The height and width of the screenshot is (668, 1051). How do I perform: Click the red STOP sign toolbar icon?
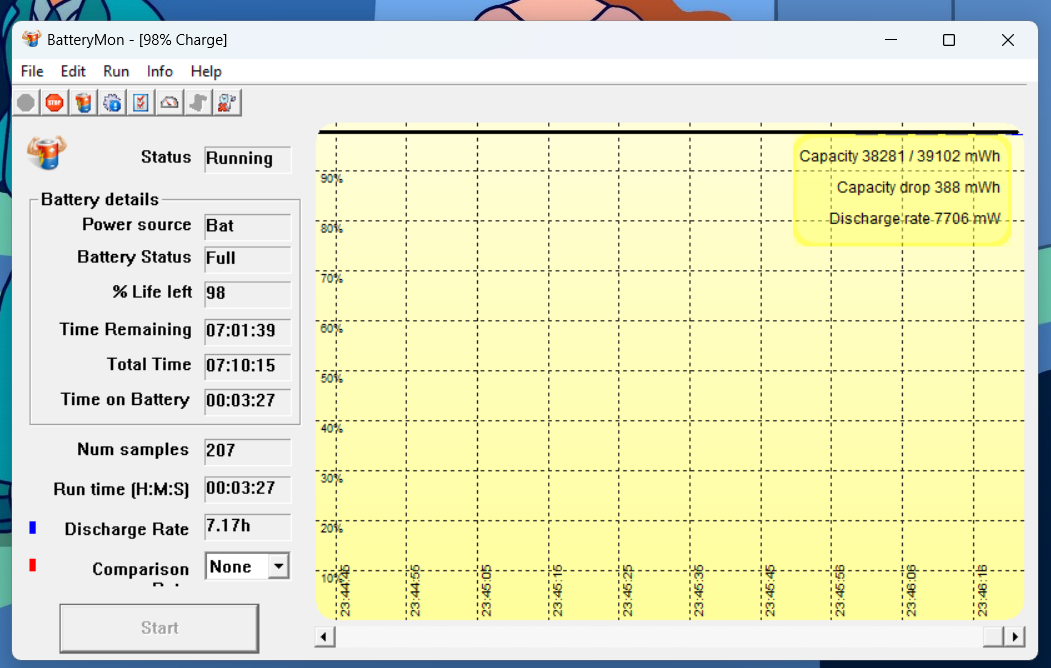coord(54,103)
